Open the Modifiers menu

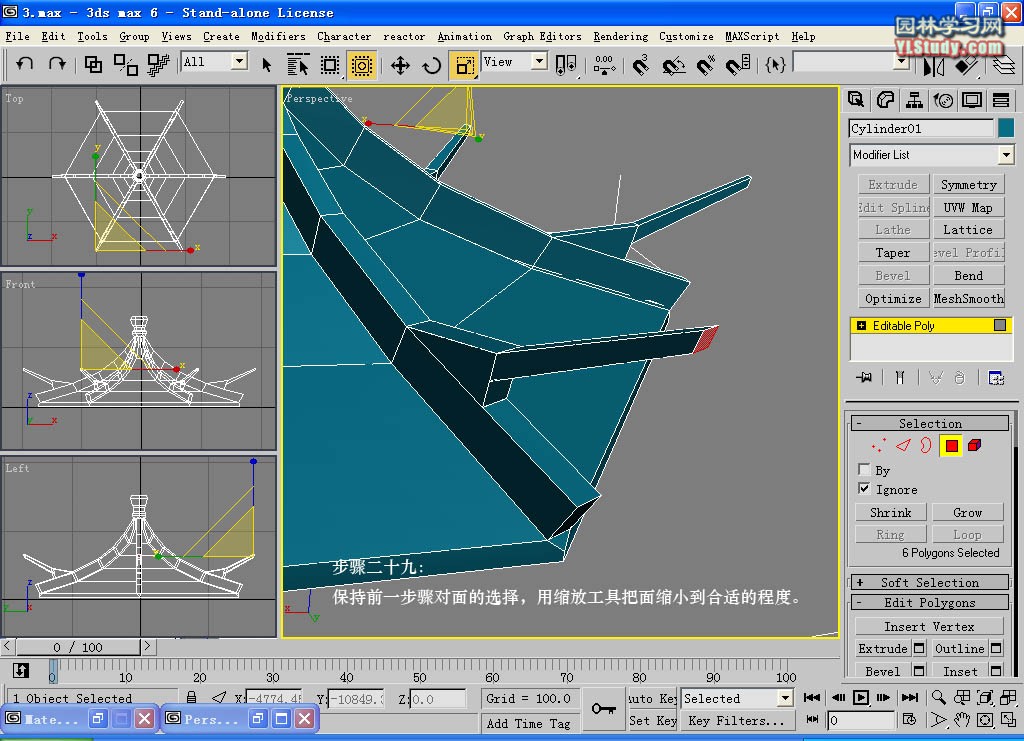[278, 36]
